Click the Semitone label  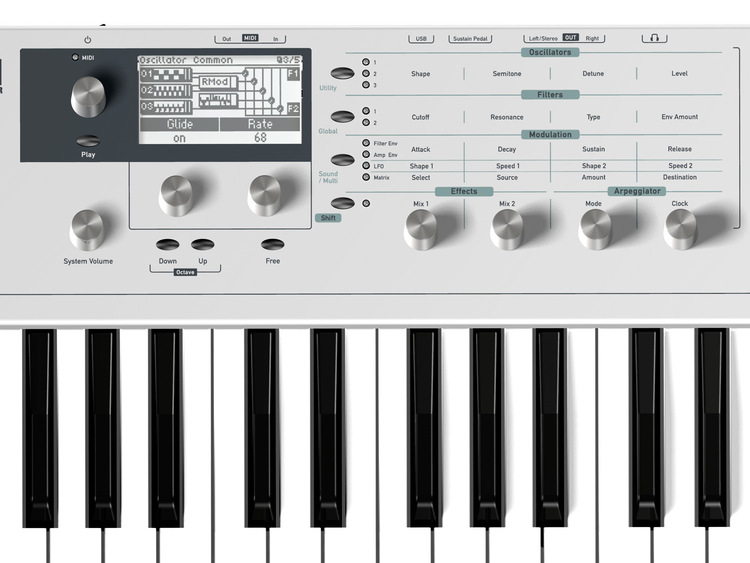tap(507, 74)
